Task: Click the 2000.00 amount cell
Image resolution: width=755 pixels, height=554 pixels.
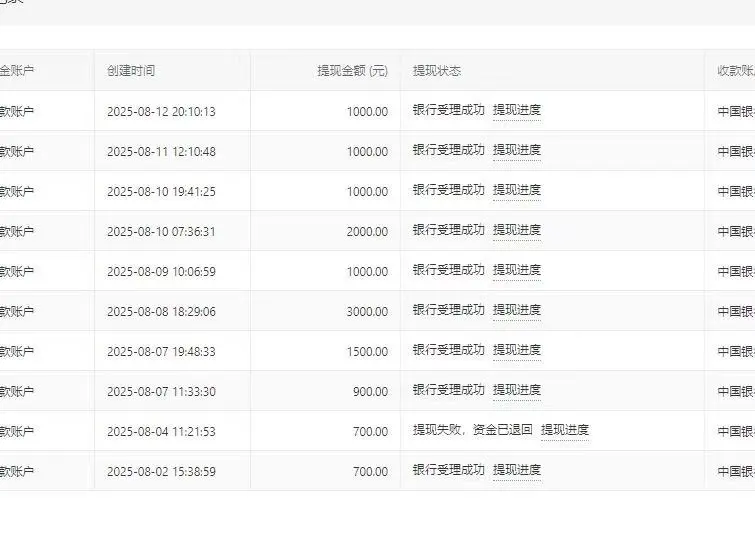Action: (367, 232)
